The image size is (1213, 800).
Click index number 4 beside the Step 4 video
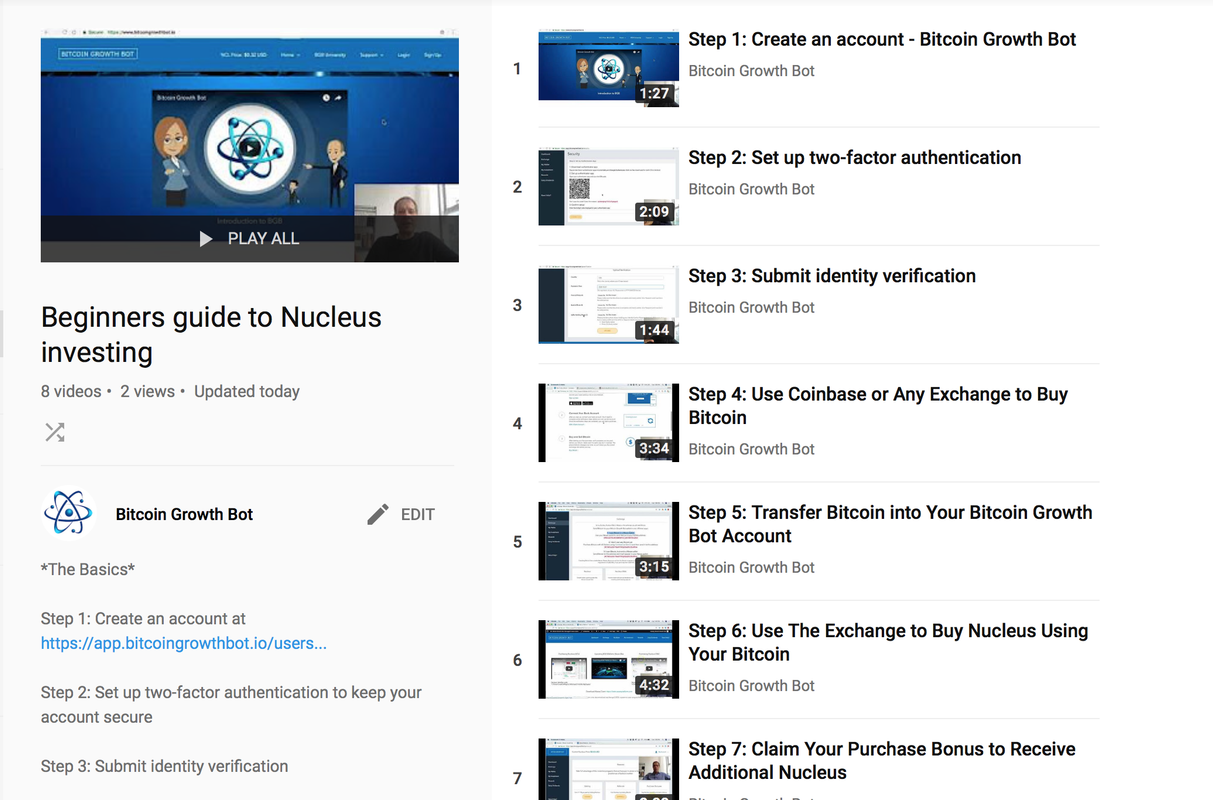click(x=517, y=424)
